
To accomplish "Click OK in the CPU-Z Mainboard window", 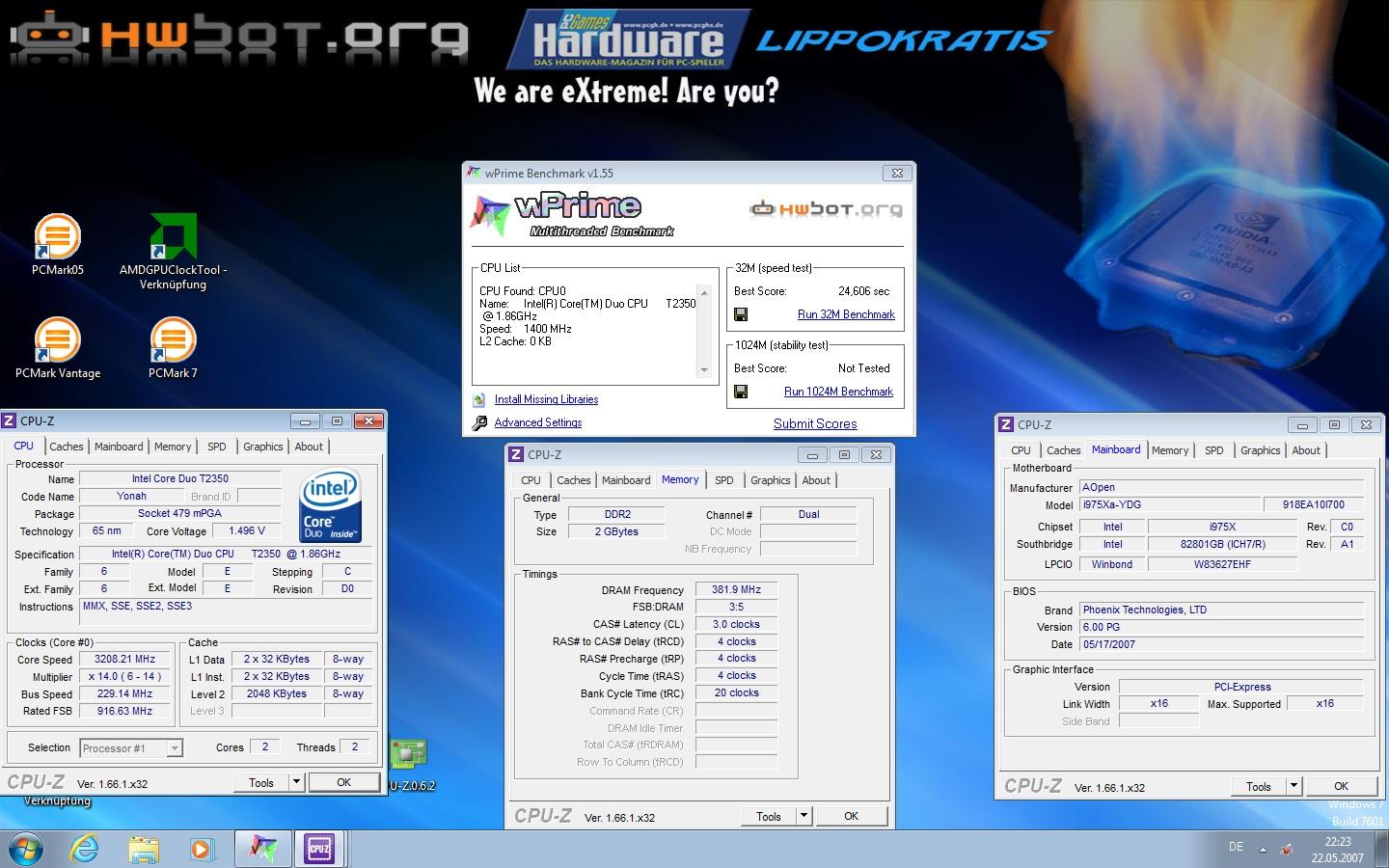I will coord(1341,786).
